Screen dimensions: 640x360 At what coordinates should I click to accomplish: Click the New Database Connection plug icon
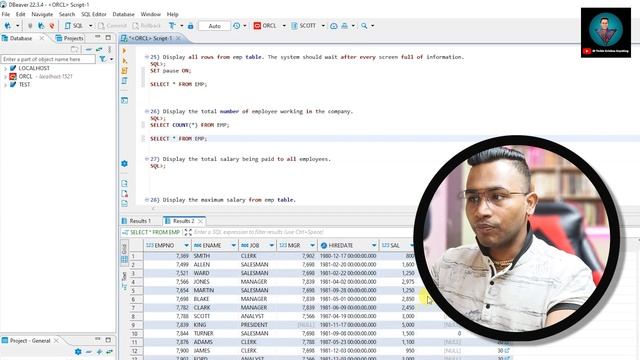(7, 26)
